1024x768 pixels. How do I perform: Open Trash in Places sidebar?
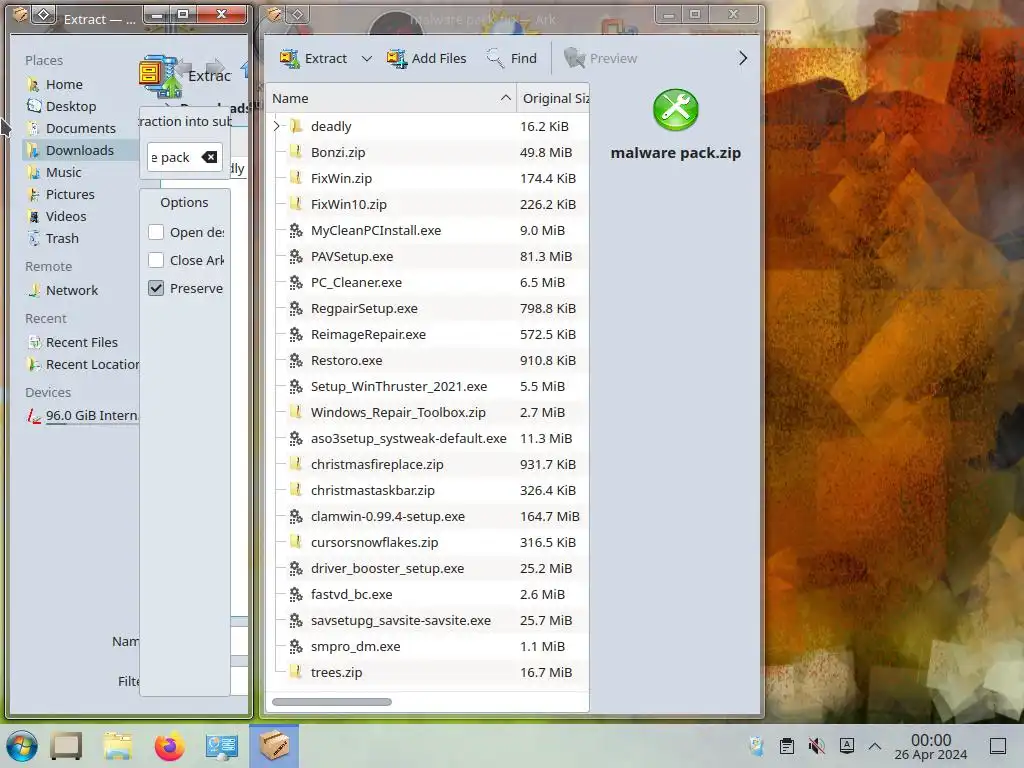point(80,238)
